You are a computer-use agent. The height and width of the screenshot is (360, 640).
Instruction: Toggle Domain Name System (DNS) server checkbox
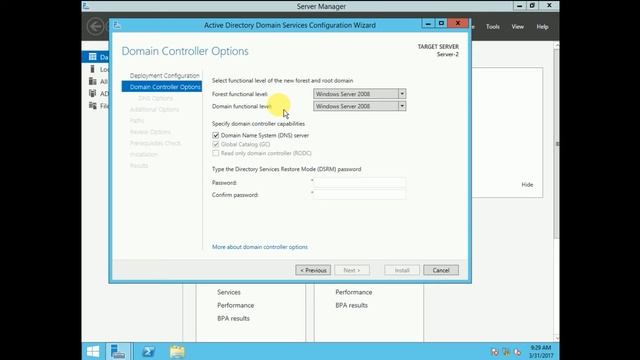pos(216,135)
